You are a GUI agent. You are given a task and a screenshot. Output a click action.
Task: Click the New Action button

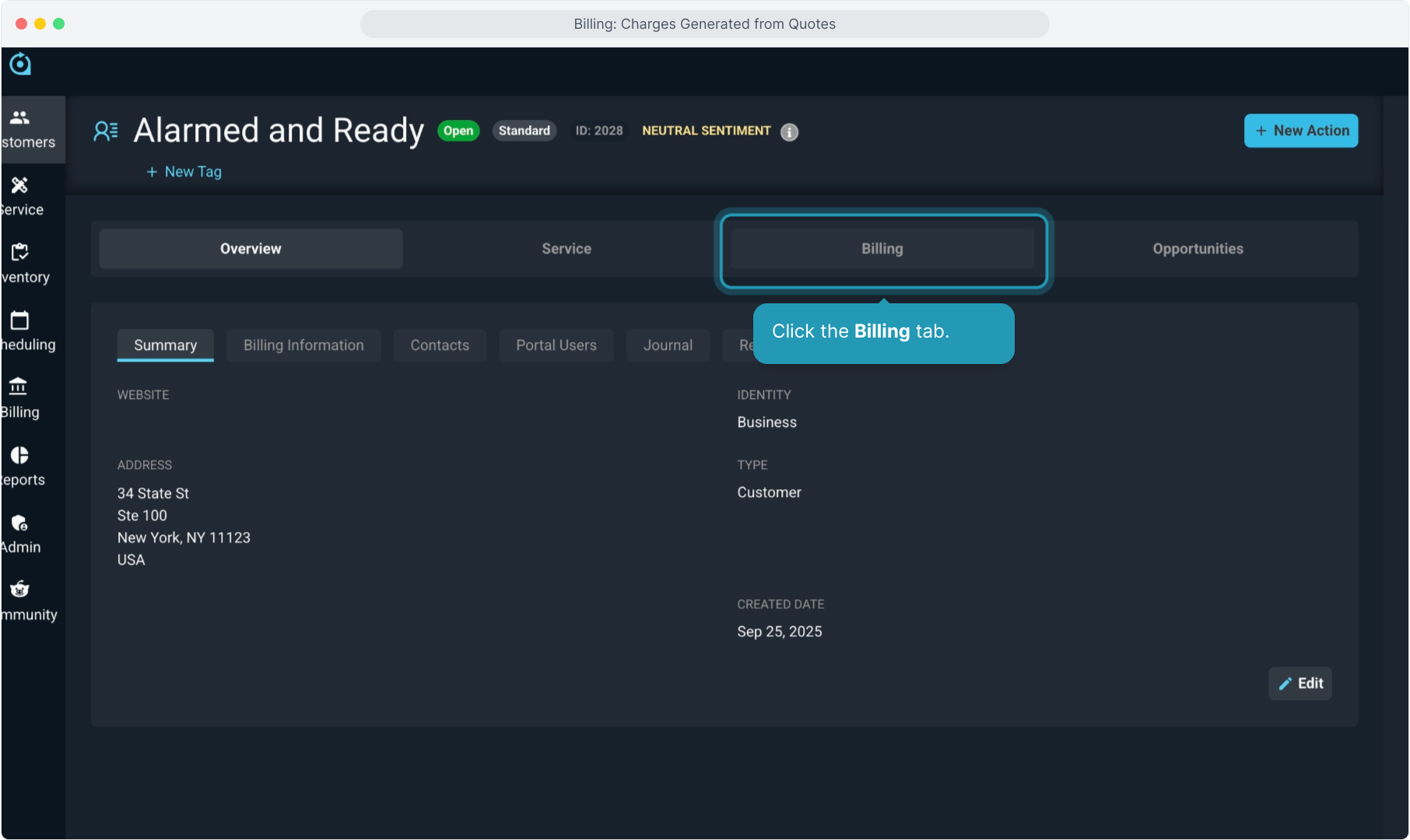click(1301, 131)
